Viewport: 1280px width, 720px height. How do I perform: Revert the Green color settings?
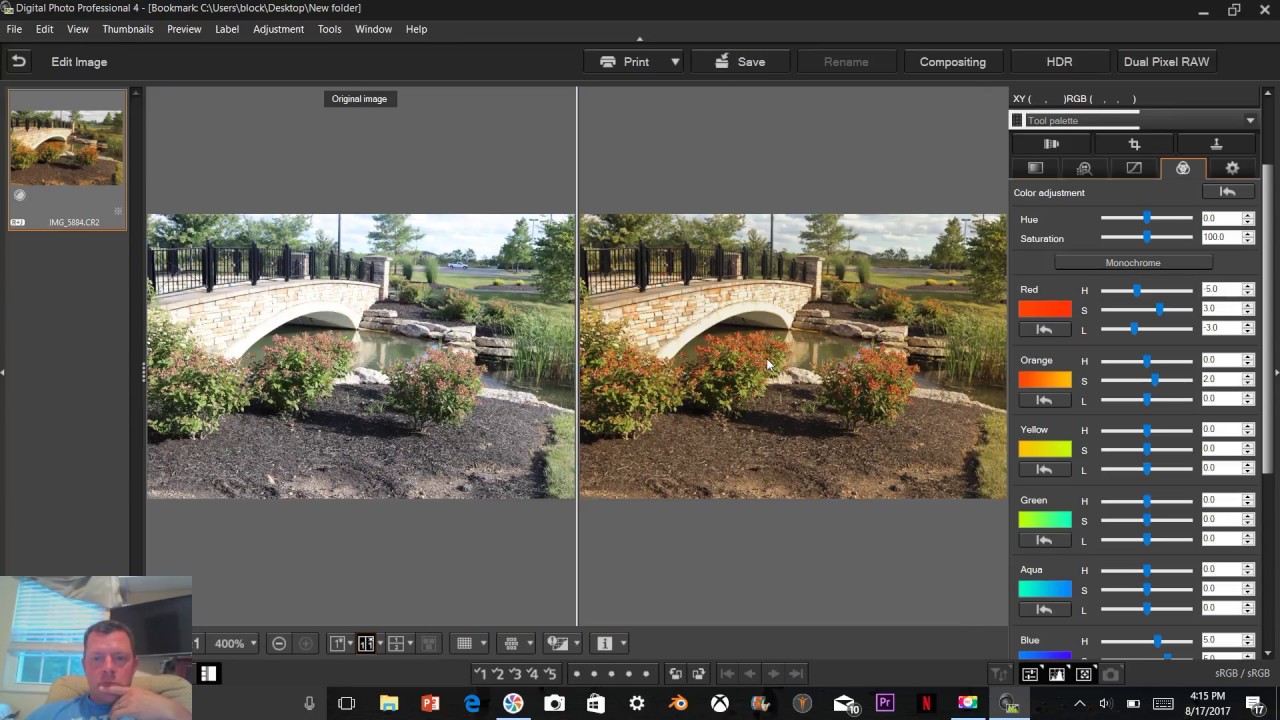click(x=1044, y=540)
